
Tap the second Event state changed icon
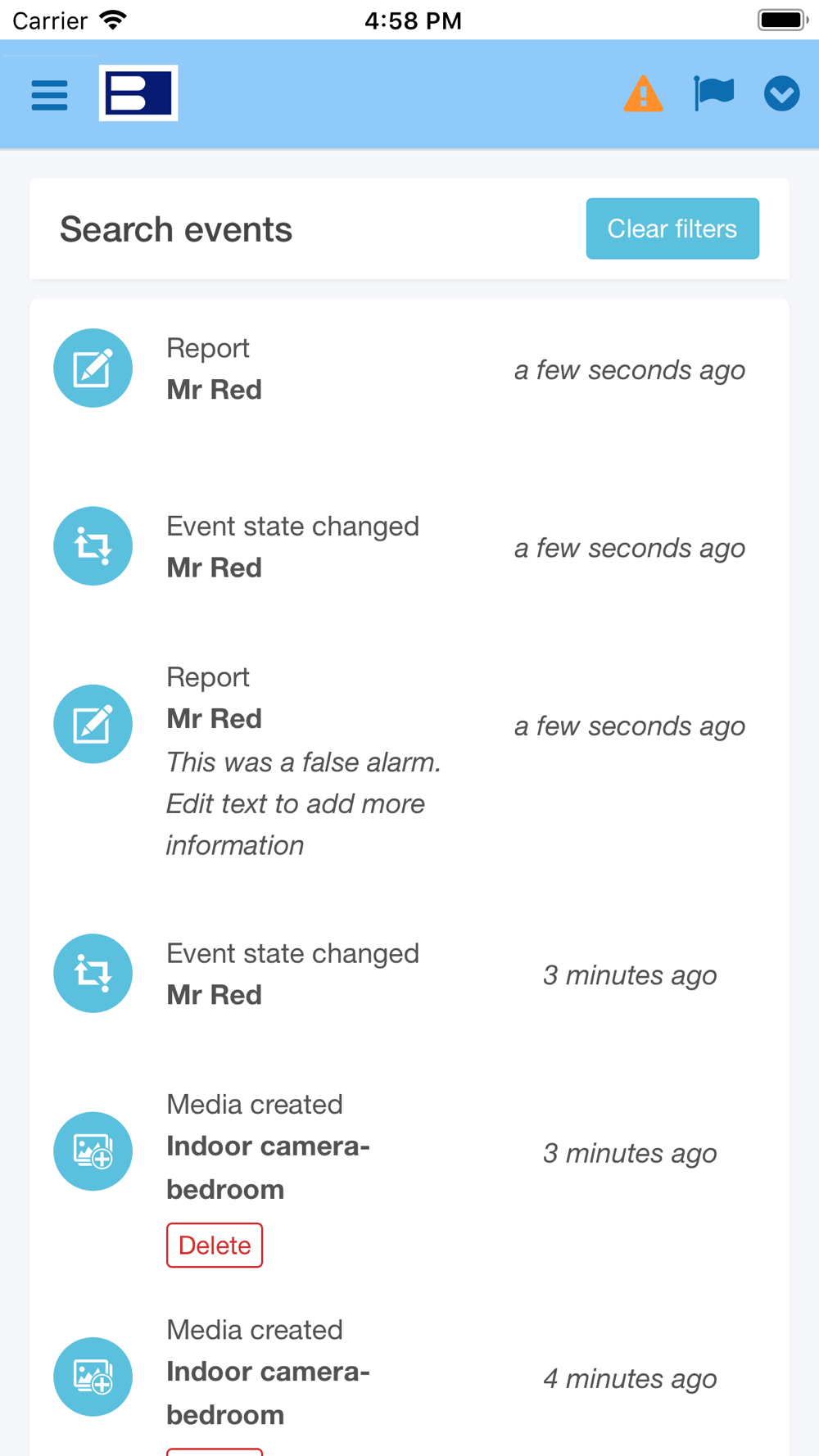(93, 974)
